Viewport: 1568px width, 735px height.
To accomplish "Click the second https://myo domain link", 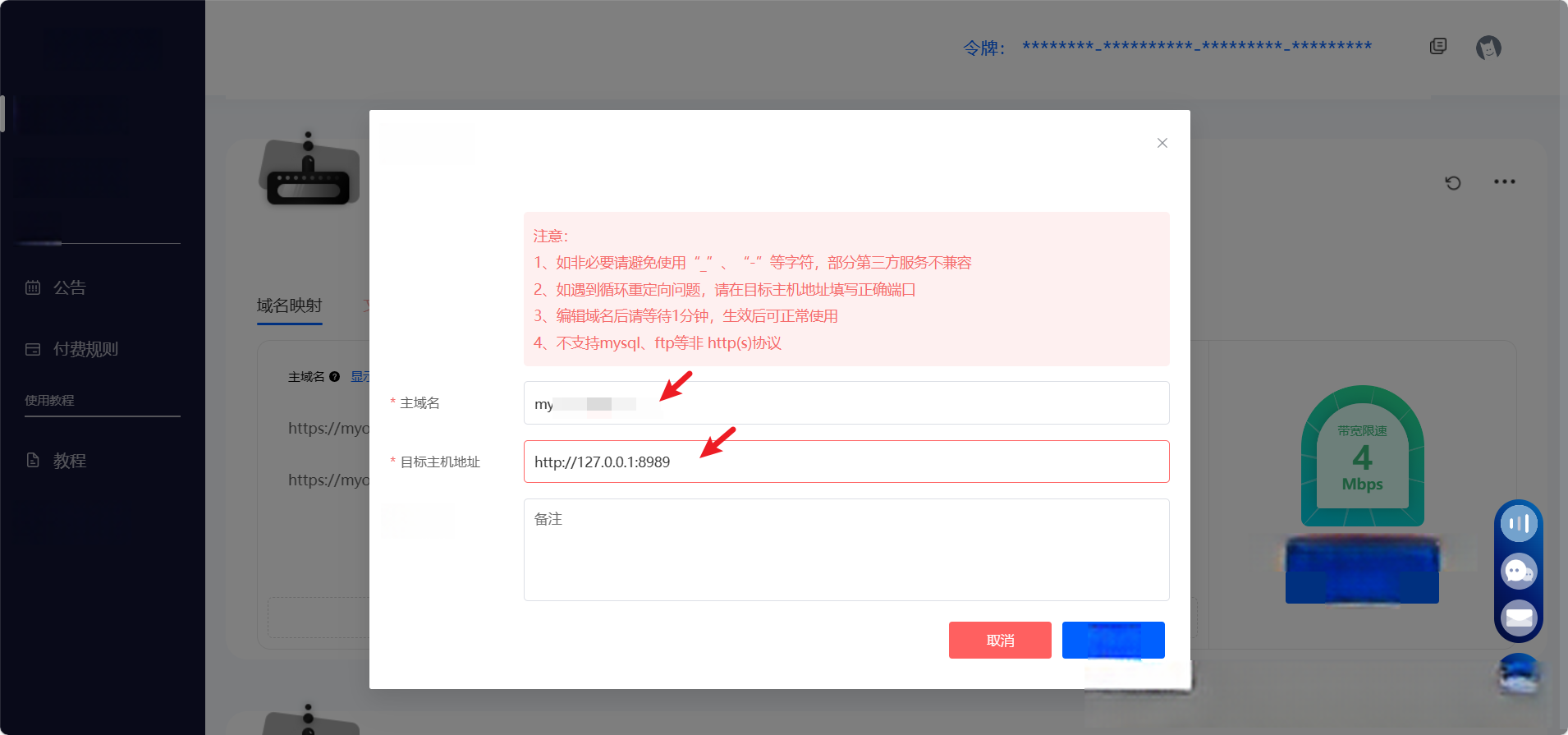I will (328, 480).
